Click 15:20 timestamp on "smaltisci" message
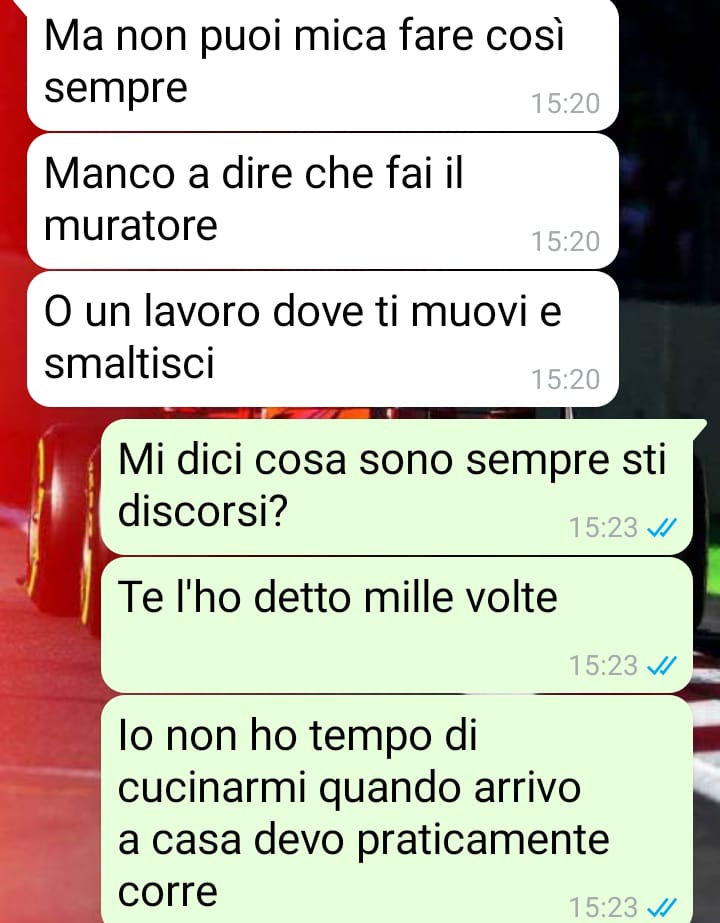This screenshot has width=720, height=923. [566, 380]
